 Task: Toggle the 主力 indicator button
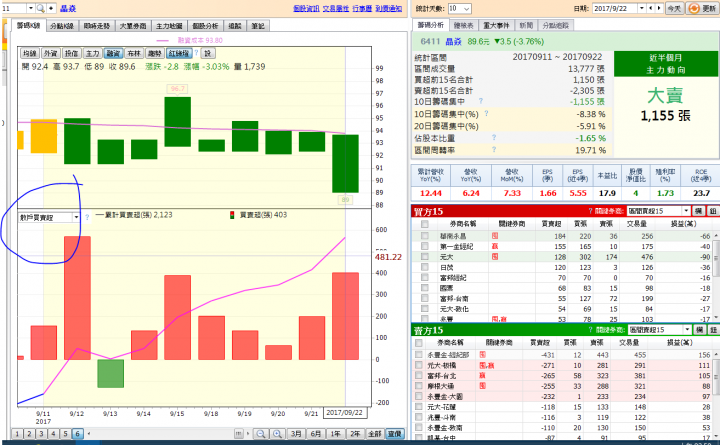(92, 53)
